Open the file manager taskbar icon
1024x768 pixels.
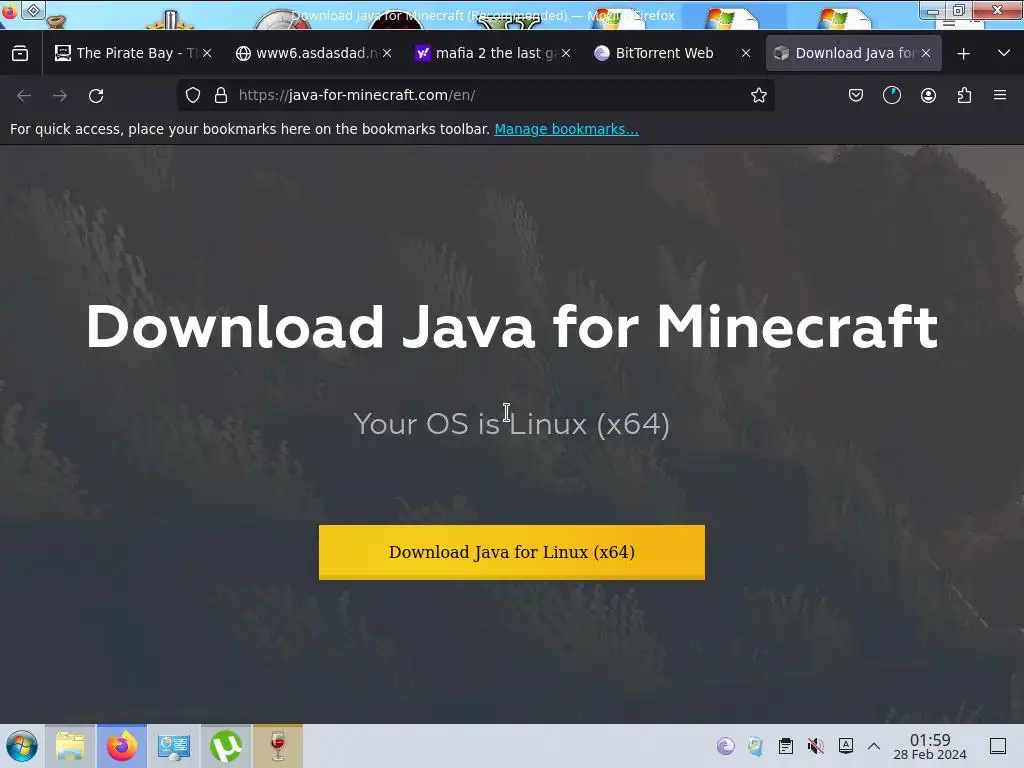71,746
